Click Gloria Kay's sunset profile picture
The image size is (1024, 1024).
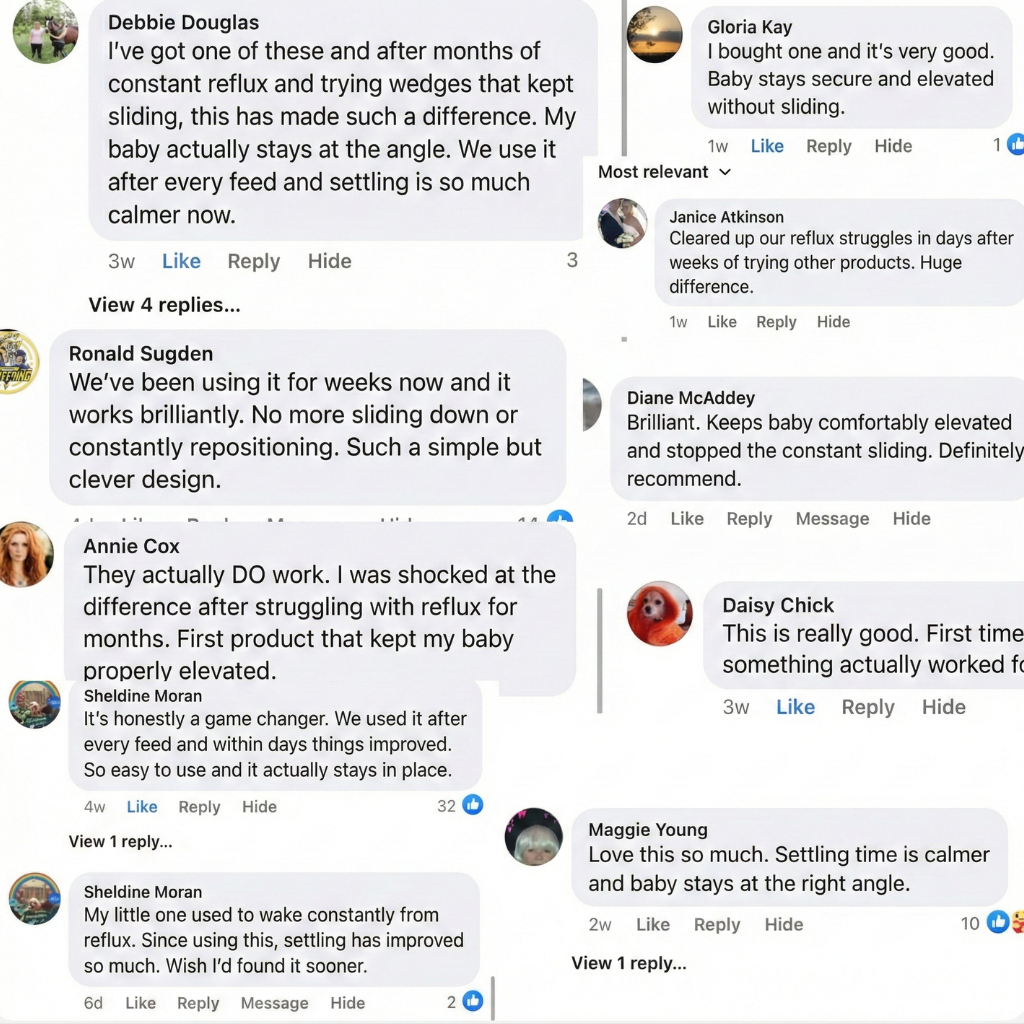654,34
